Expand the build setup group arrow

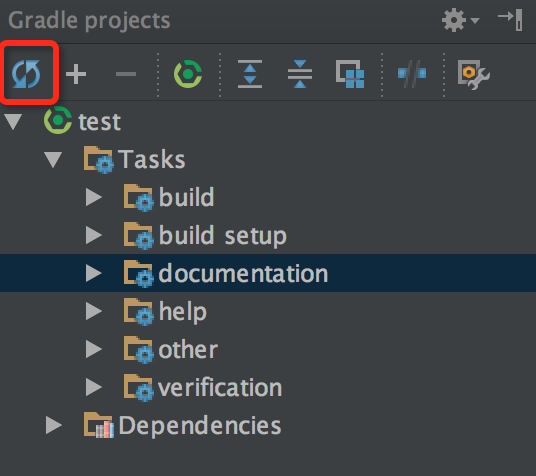pyautogui.click(x=94, y=235)
